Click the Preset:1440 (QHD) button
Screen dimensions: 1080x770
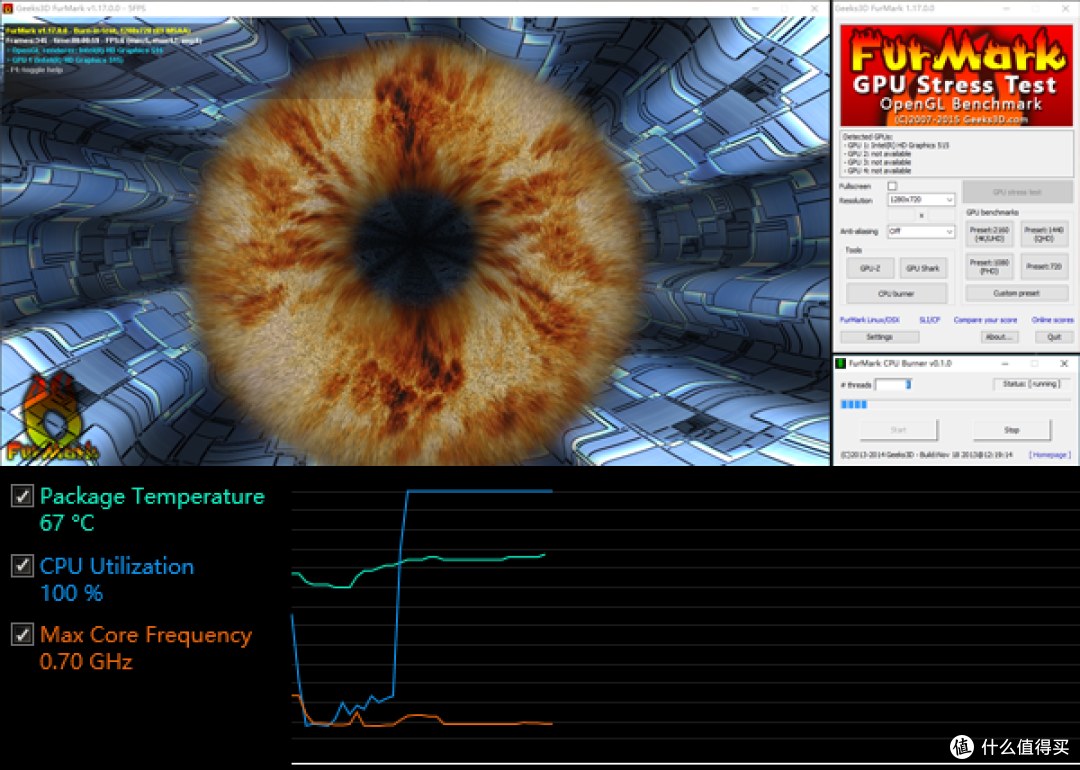point(1044,234)
